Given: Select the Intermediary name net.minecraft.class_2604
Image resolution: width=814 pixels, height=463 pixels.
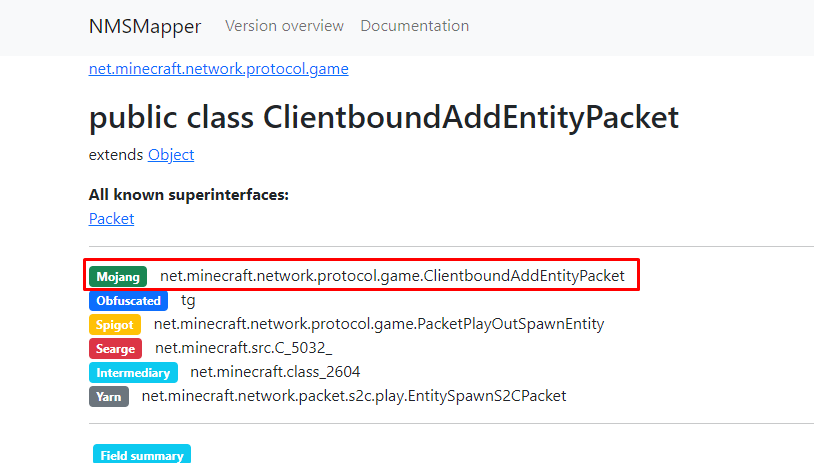Looking at the screenshot, I should pos(275,372).
